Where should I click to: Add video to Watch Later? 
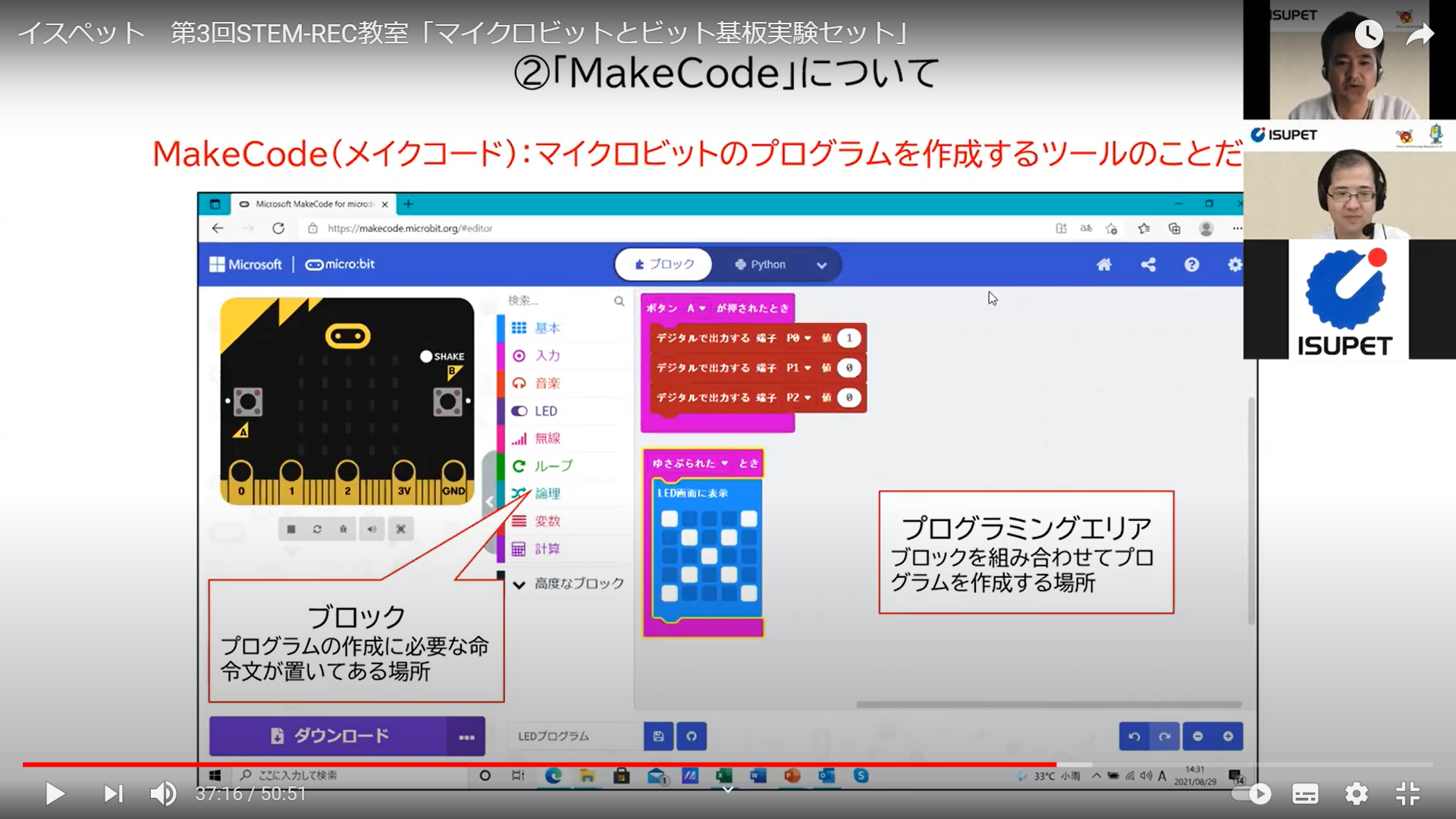1369,34
